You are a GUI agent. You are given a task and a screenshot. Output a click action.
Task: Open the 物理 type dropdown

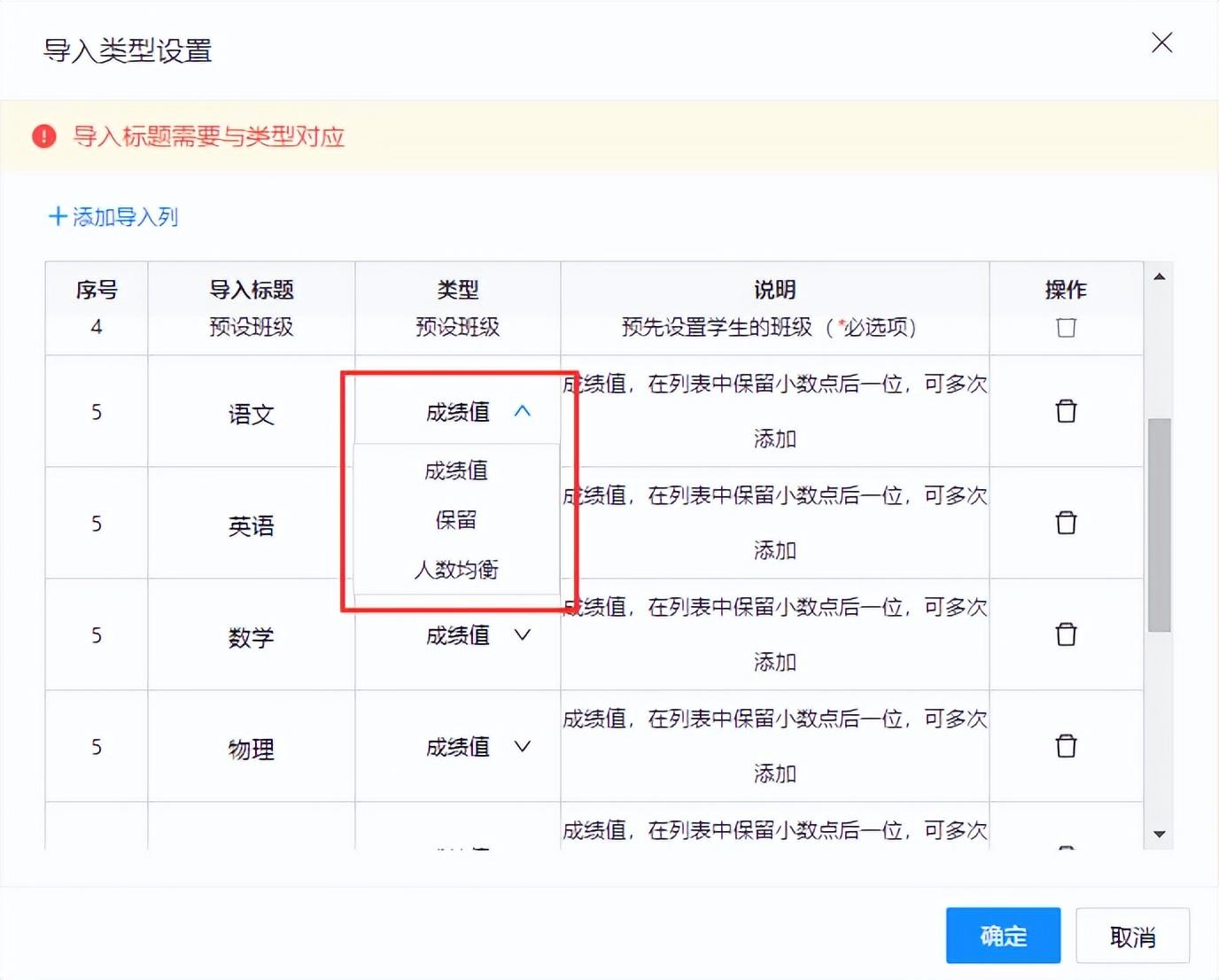[522, 746]
